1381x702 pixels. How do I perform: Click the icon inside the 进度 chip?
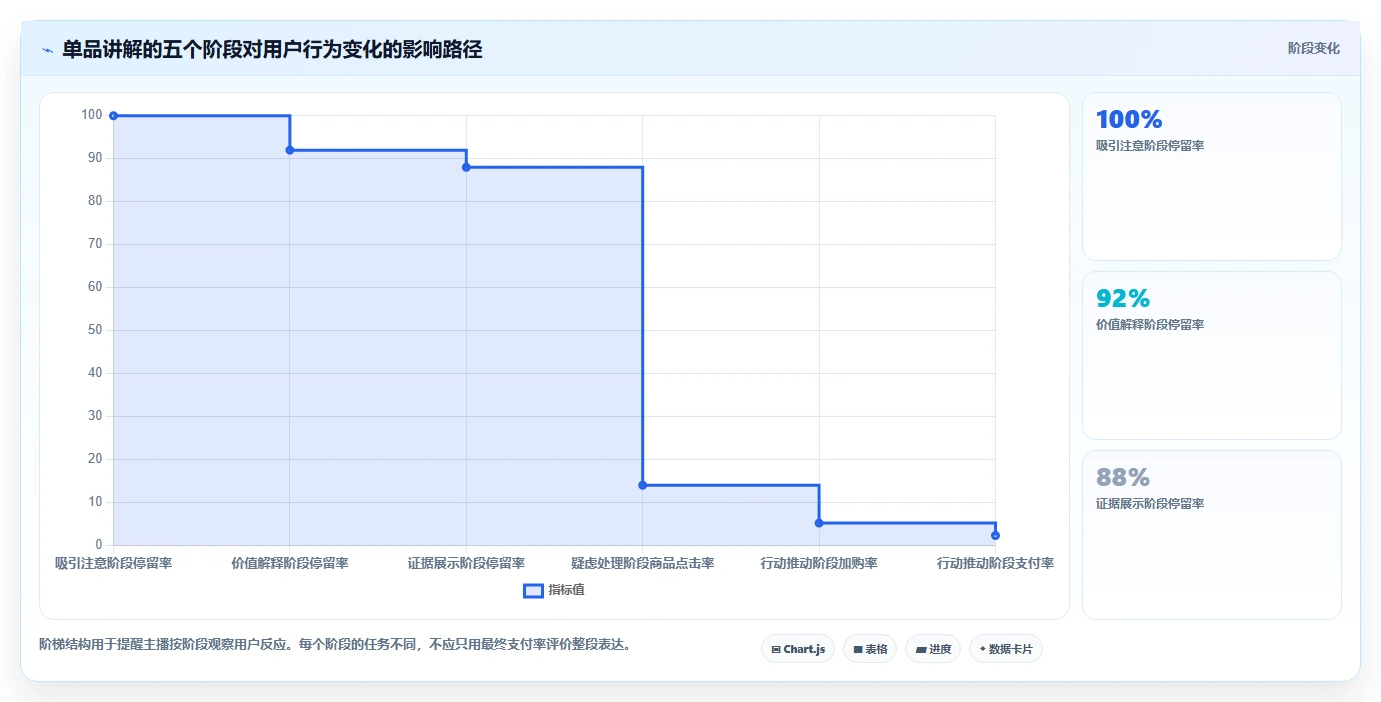click(x=921, y=650)
